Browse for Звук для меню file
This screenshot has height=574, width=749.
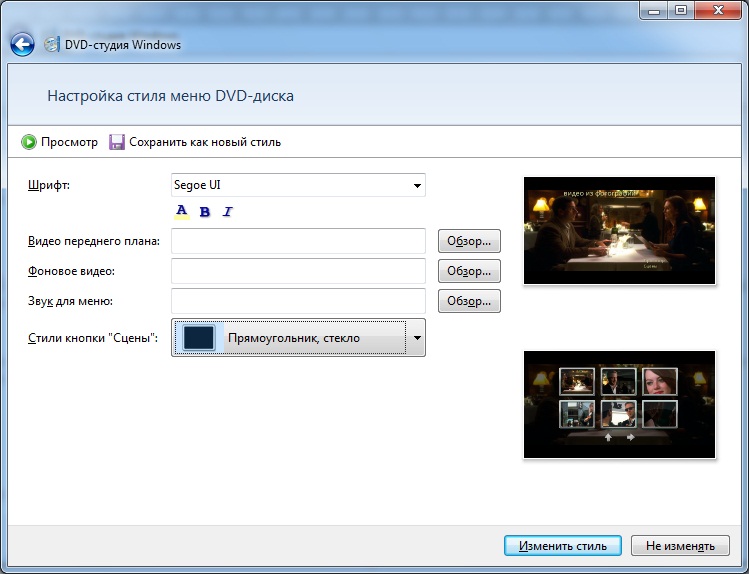(x=469, y=301)
